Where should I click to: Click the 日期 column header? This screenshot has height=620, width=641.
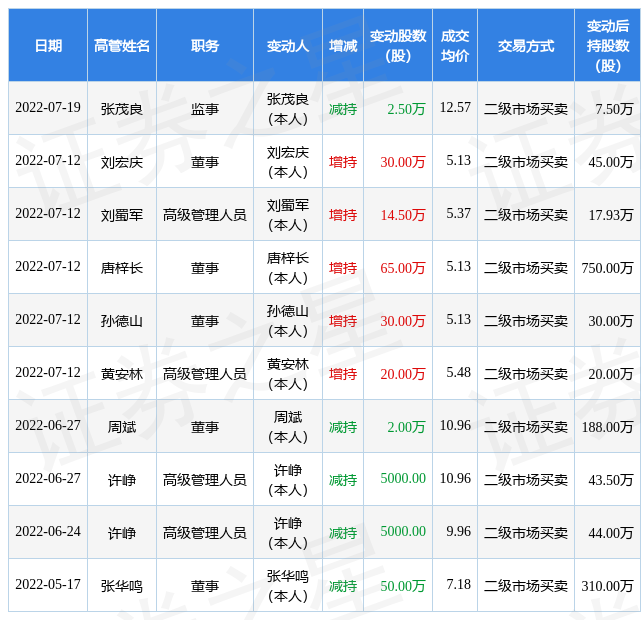(x=48, y=45)
